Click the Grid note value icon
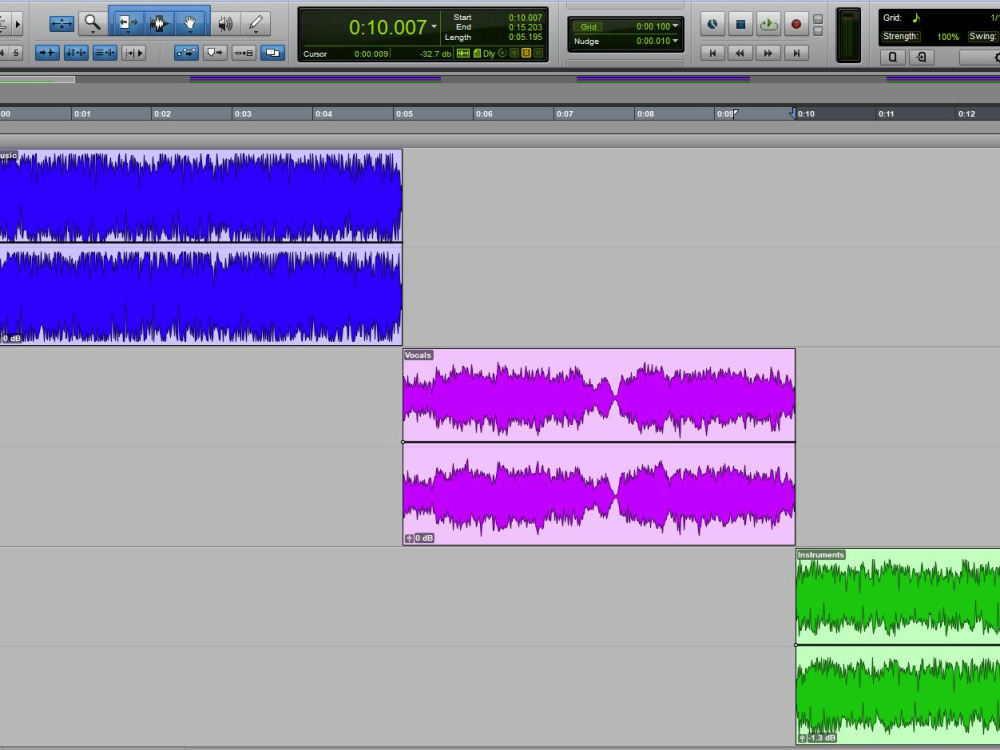Screen dimensions: 1000x750 click(916, 18)
